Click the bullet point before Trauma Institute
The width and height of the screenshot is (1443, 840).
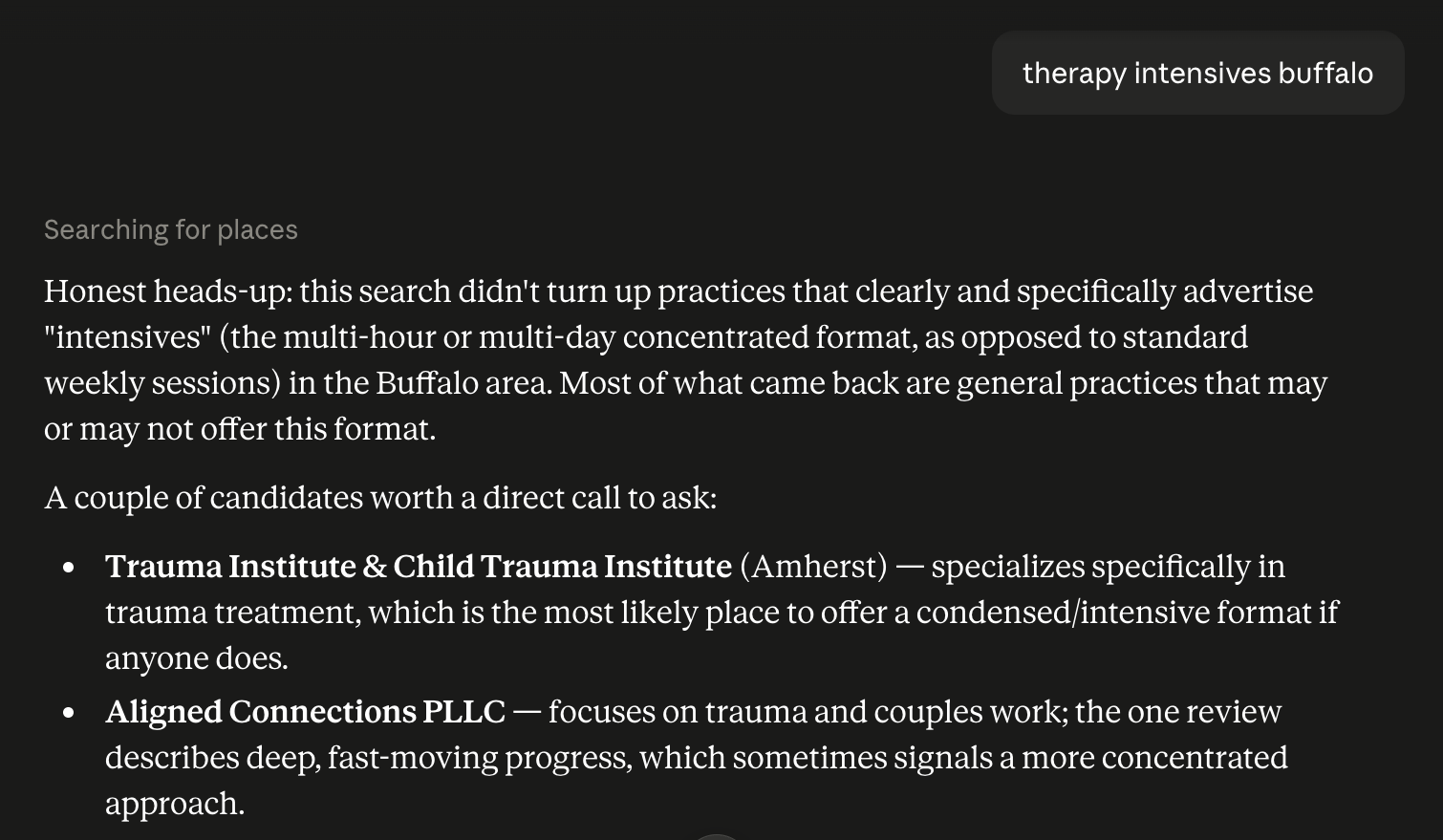(68, 568)
